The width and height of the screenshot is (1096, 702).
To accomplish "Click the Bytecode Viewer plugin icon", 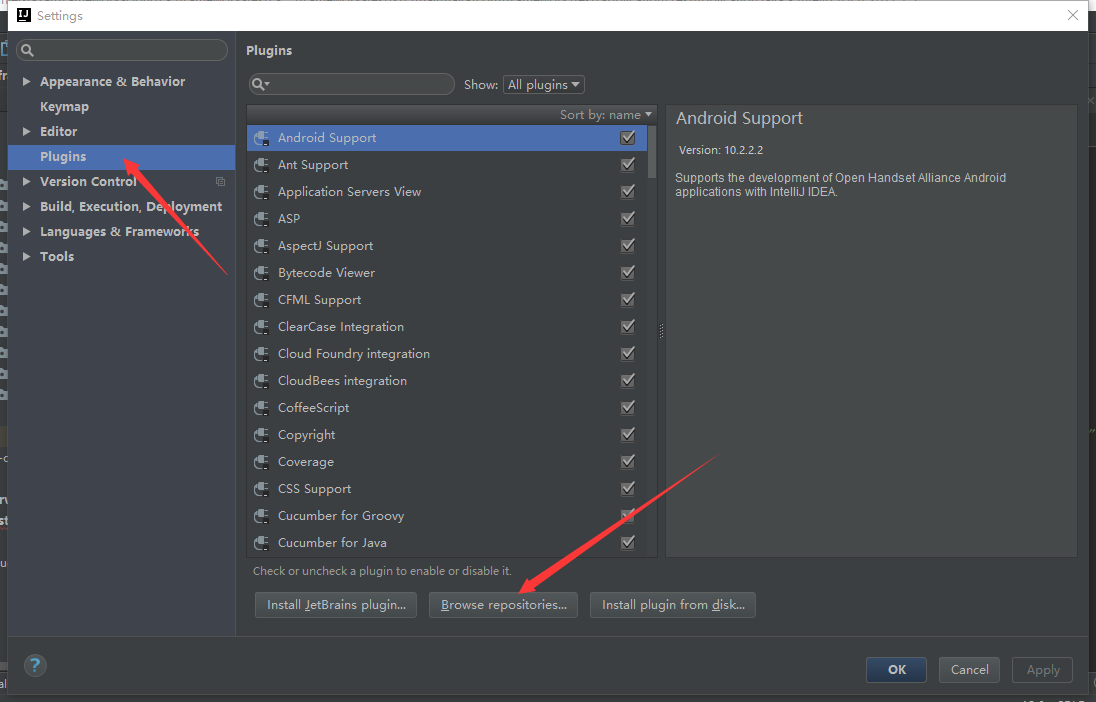I will pos(261,273).
